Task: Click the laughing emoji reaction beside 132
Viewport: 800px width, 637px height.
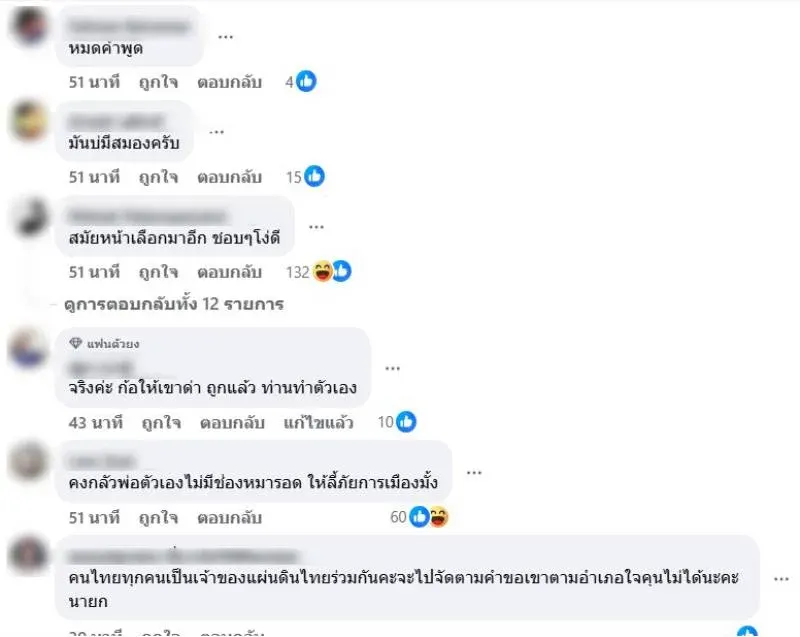Action: coord(323,271)
